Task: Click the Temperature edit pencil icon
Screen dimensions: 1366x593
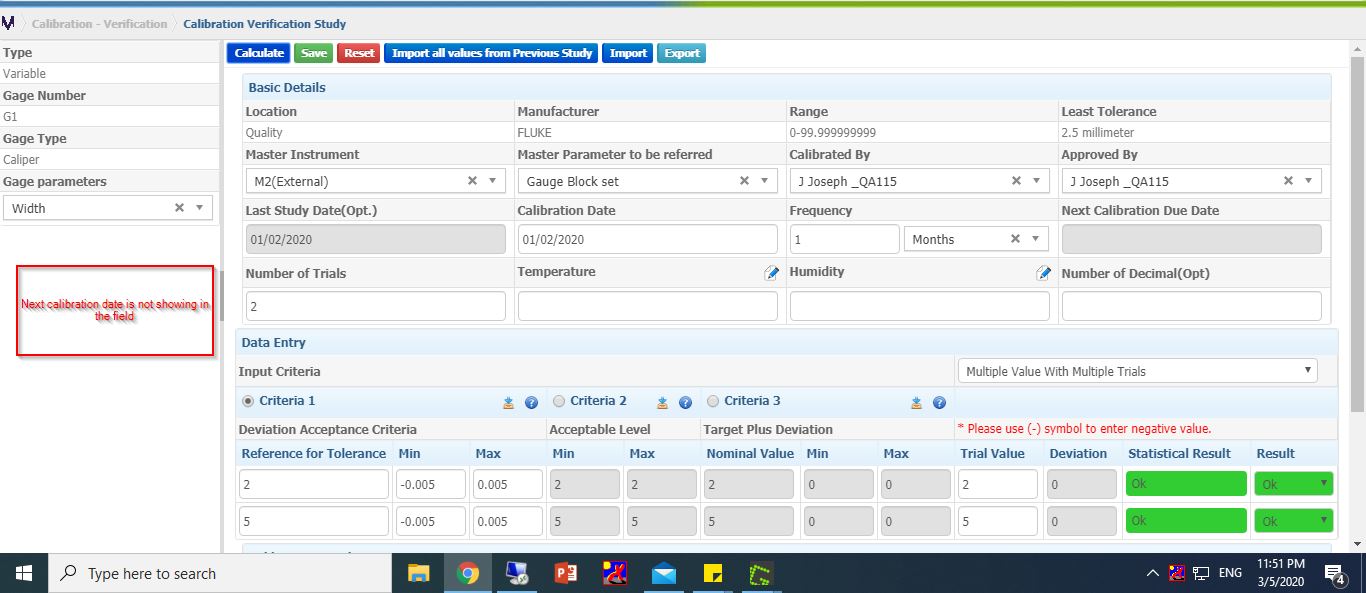Action: [771, 273]
